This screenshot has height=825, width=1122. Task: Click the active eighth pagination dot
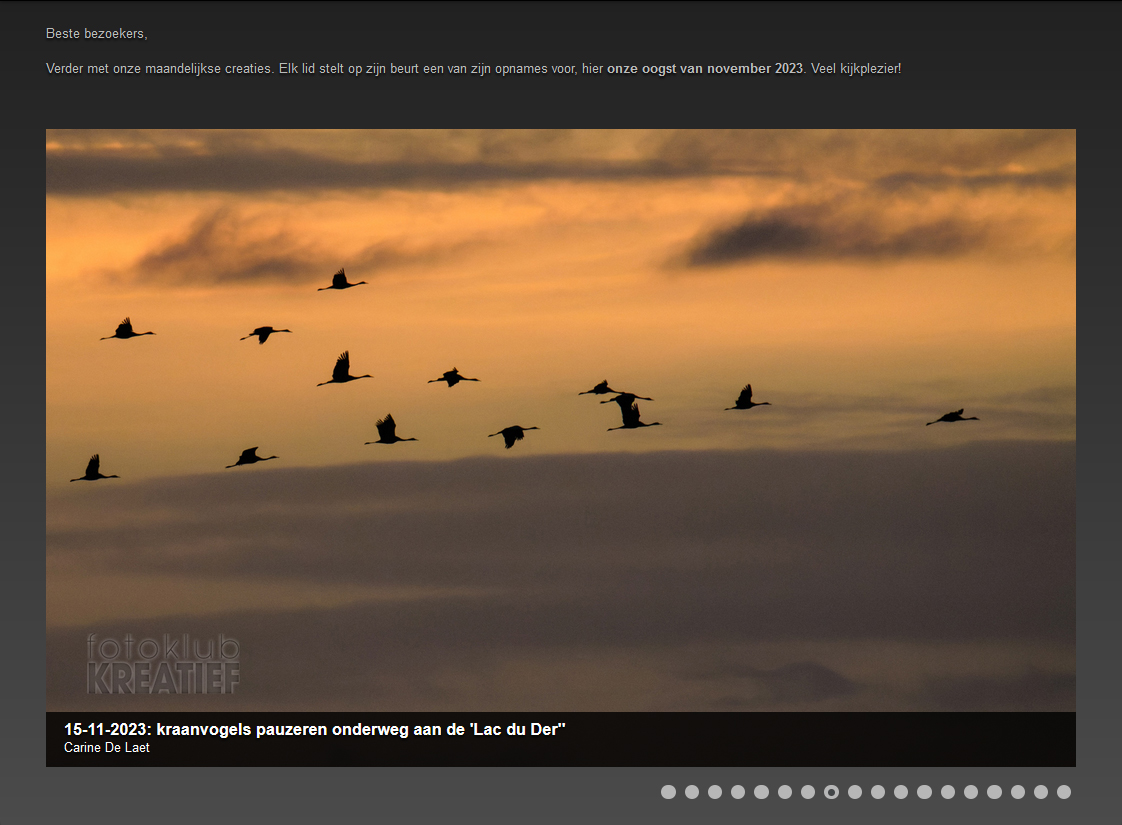coord(831,792)
